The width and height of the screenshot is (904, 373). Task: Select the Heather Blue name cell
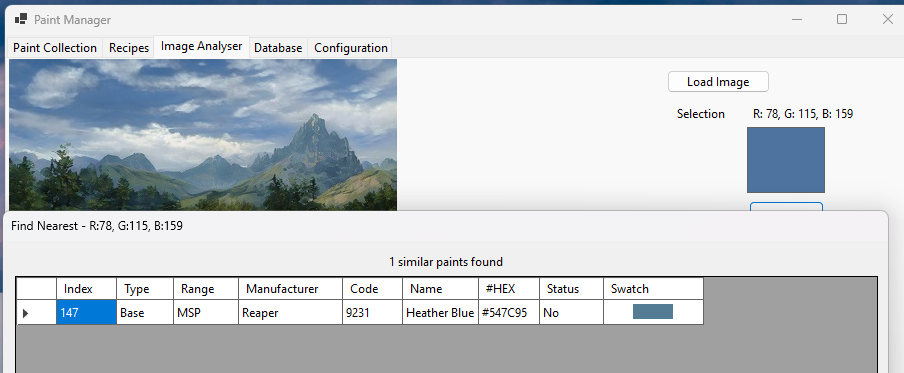coord(440,312)
